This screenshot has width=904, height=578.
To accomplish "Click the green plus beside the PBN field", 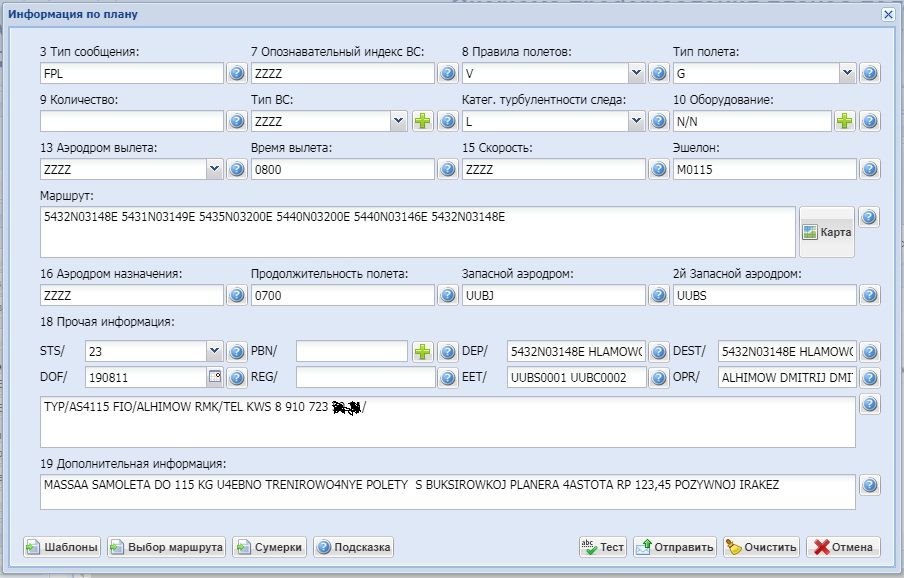I will click(423, 351).
